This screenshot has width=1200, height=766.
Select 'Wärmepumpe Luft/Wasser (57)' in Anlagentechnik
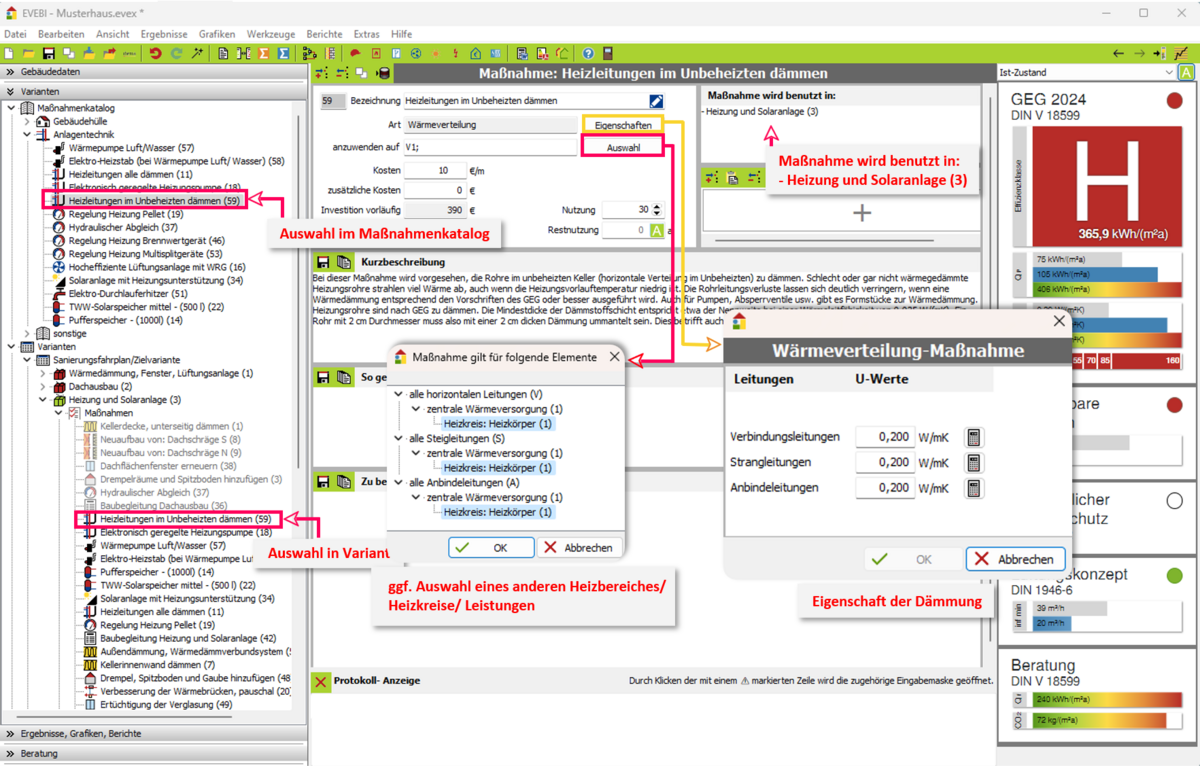(131, 148)
